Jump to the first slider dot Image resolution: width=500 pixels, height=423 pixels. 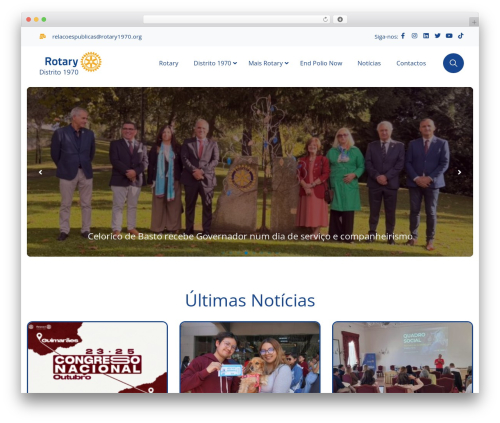coord(223,253)
